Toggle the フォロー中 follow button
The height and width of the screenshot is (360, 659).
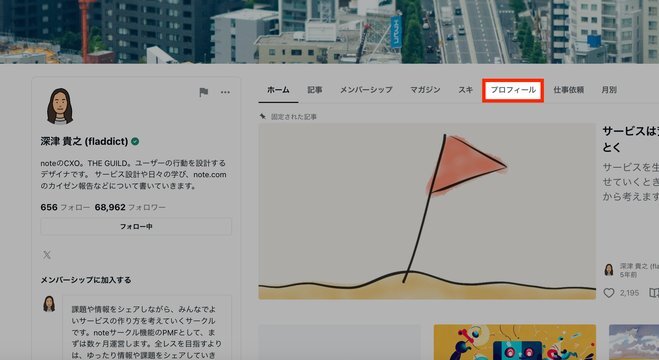[x=136, y=226]
